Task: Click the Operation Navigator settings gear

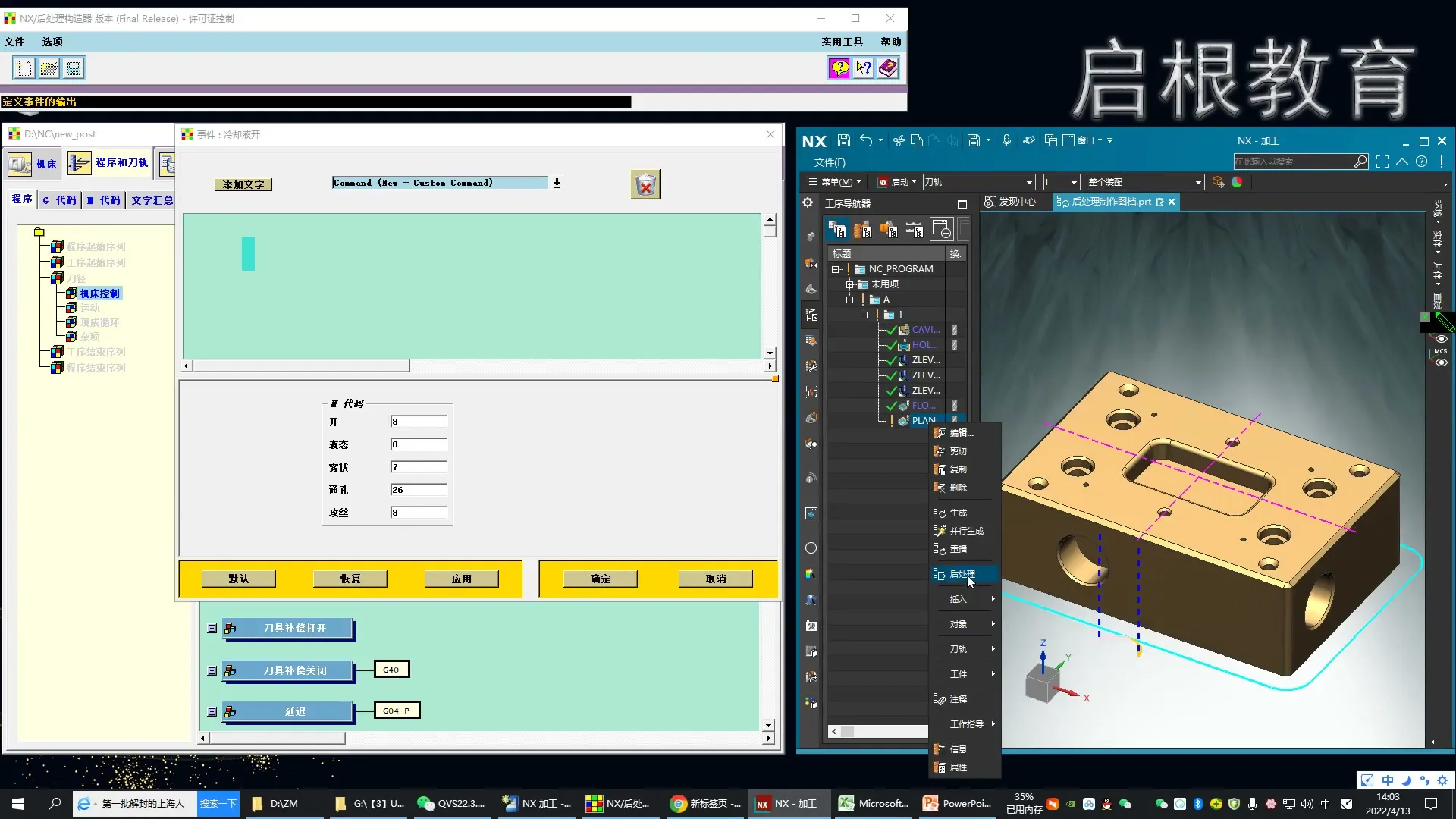Action: (808, 202)
